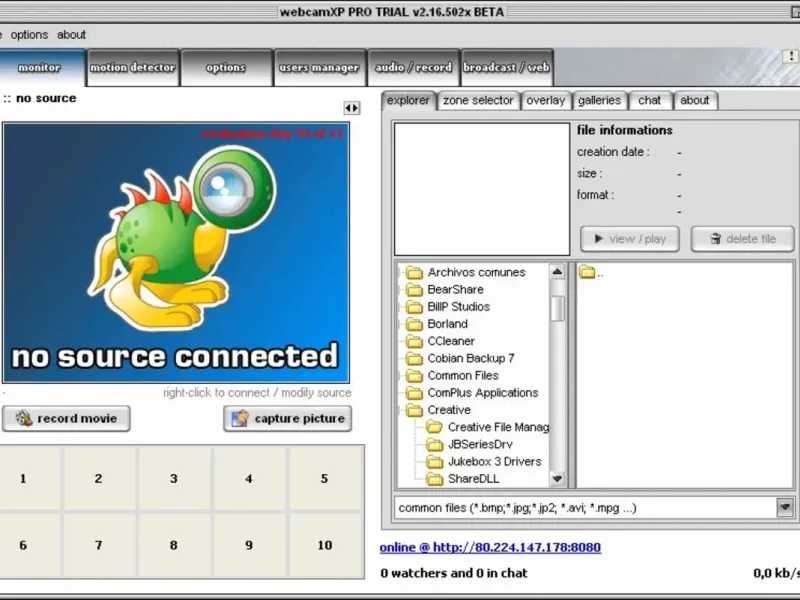800x600 pixels.
Task: Click the BillP Studios folder icon
Action: (414, 307)
